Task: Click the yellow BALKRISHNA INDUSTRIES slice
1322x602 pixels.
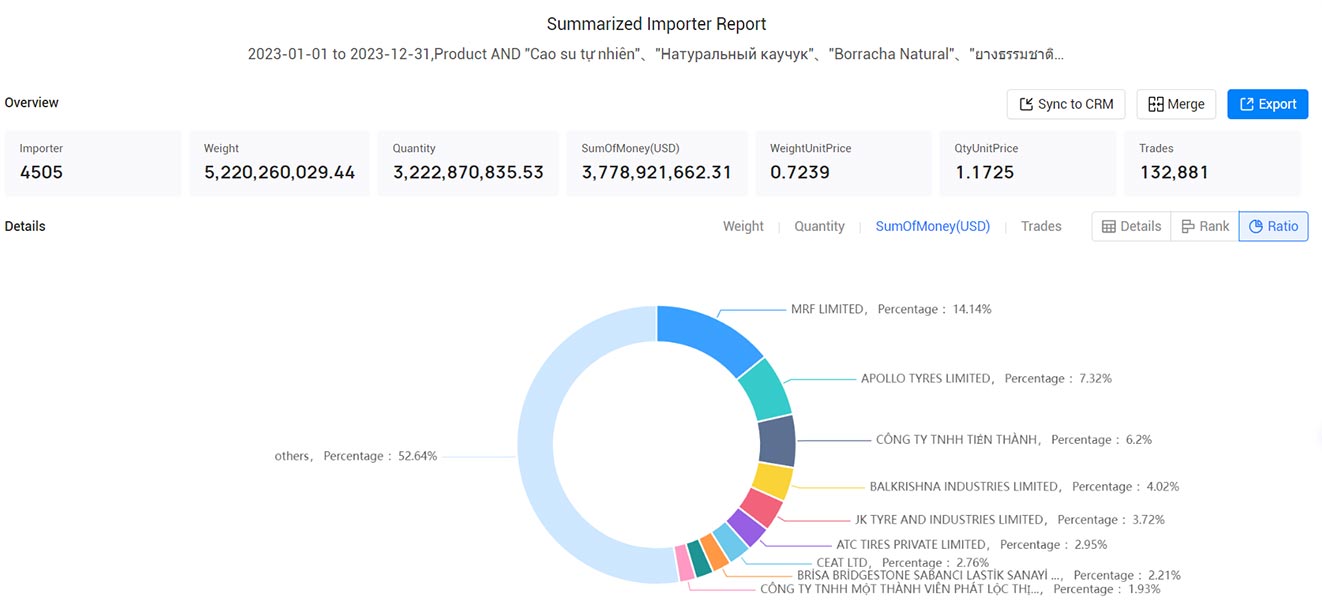Action: click(773, 481)
